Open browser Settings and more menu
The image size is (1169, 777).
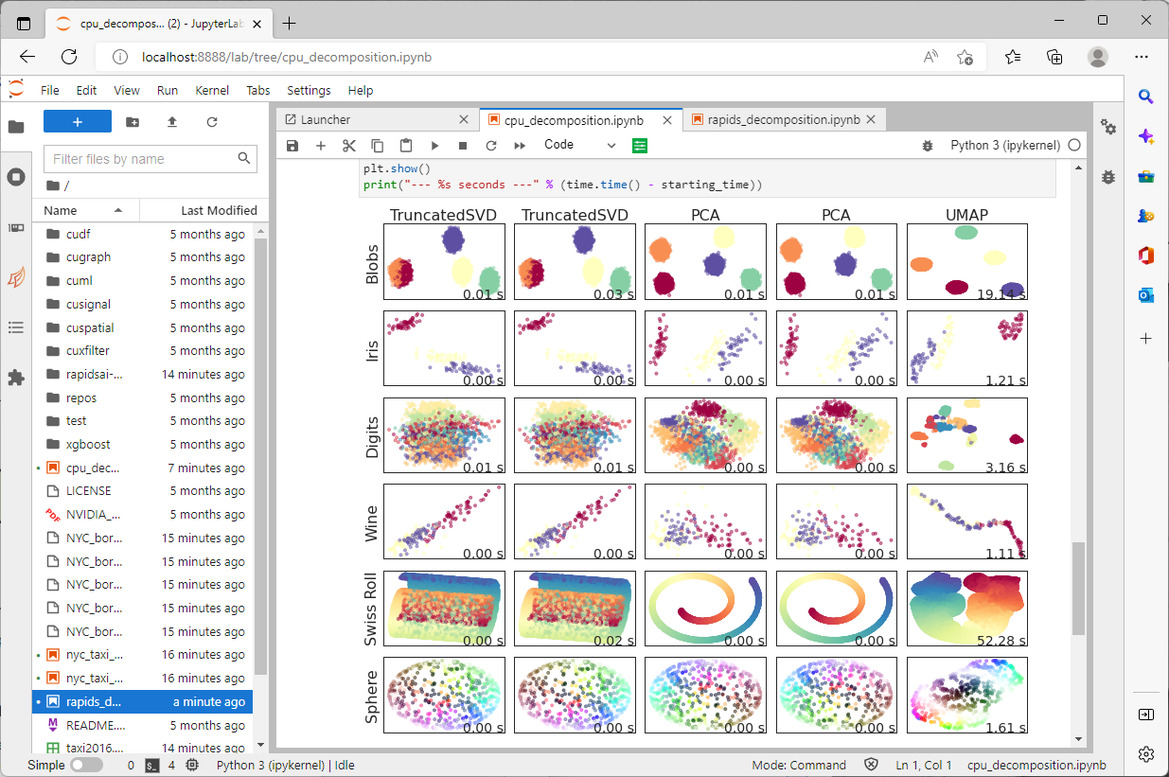1141,57
